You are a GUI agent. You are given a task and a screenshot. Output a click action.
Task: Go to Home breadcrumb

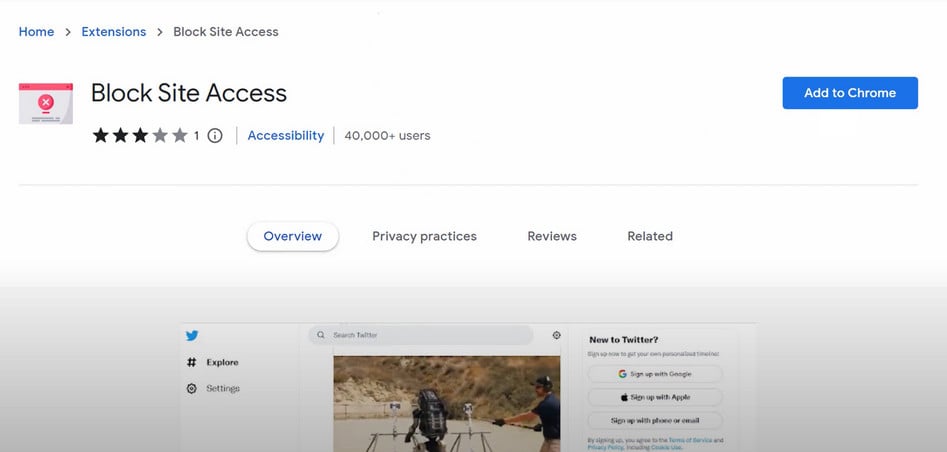[x=37, y=32]
